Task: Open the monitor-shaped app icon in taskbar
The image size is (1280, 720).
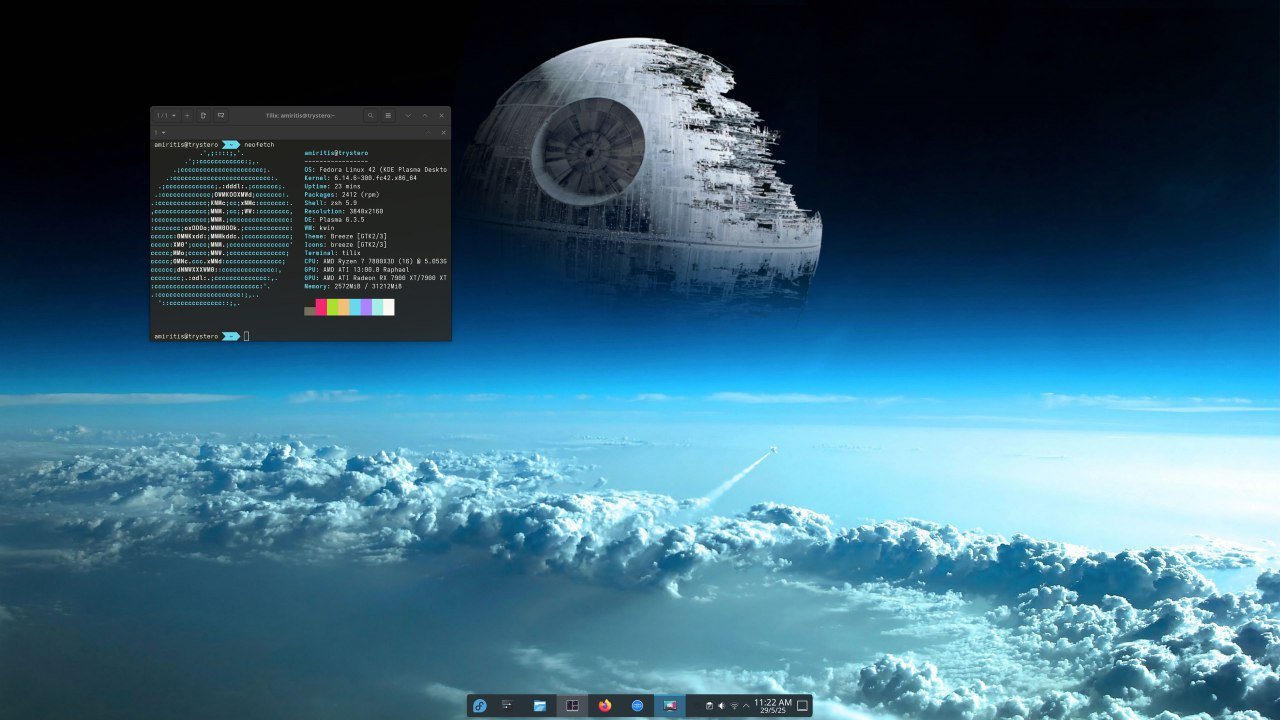Action: (x=670, y=706)
